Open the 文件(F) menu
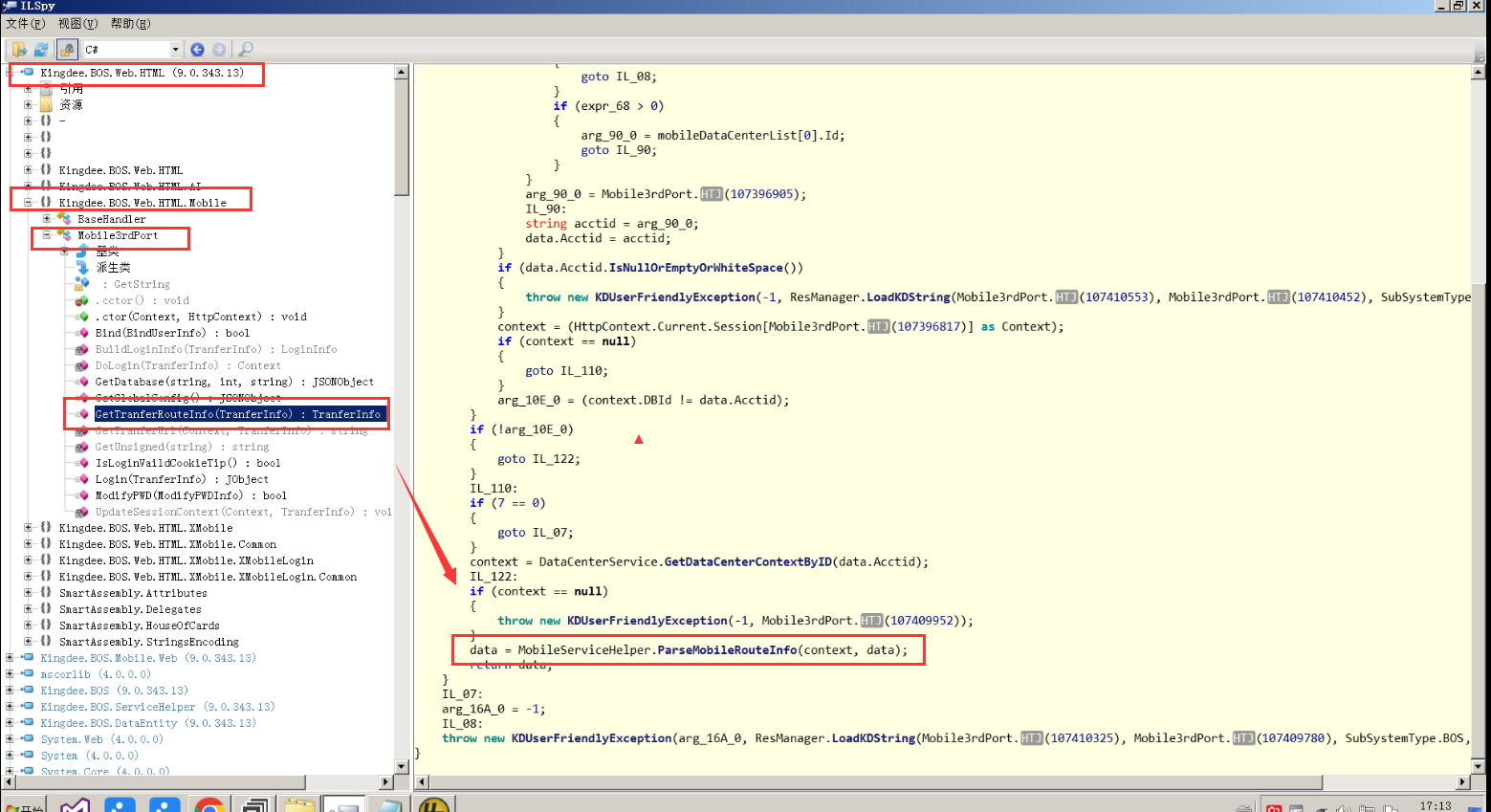Screen dimensions: 1491x812 [x=25, y=24]
